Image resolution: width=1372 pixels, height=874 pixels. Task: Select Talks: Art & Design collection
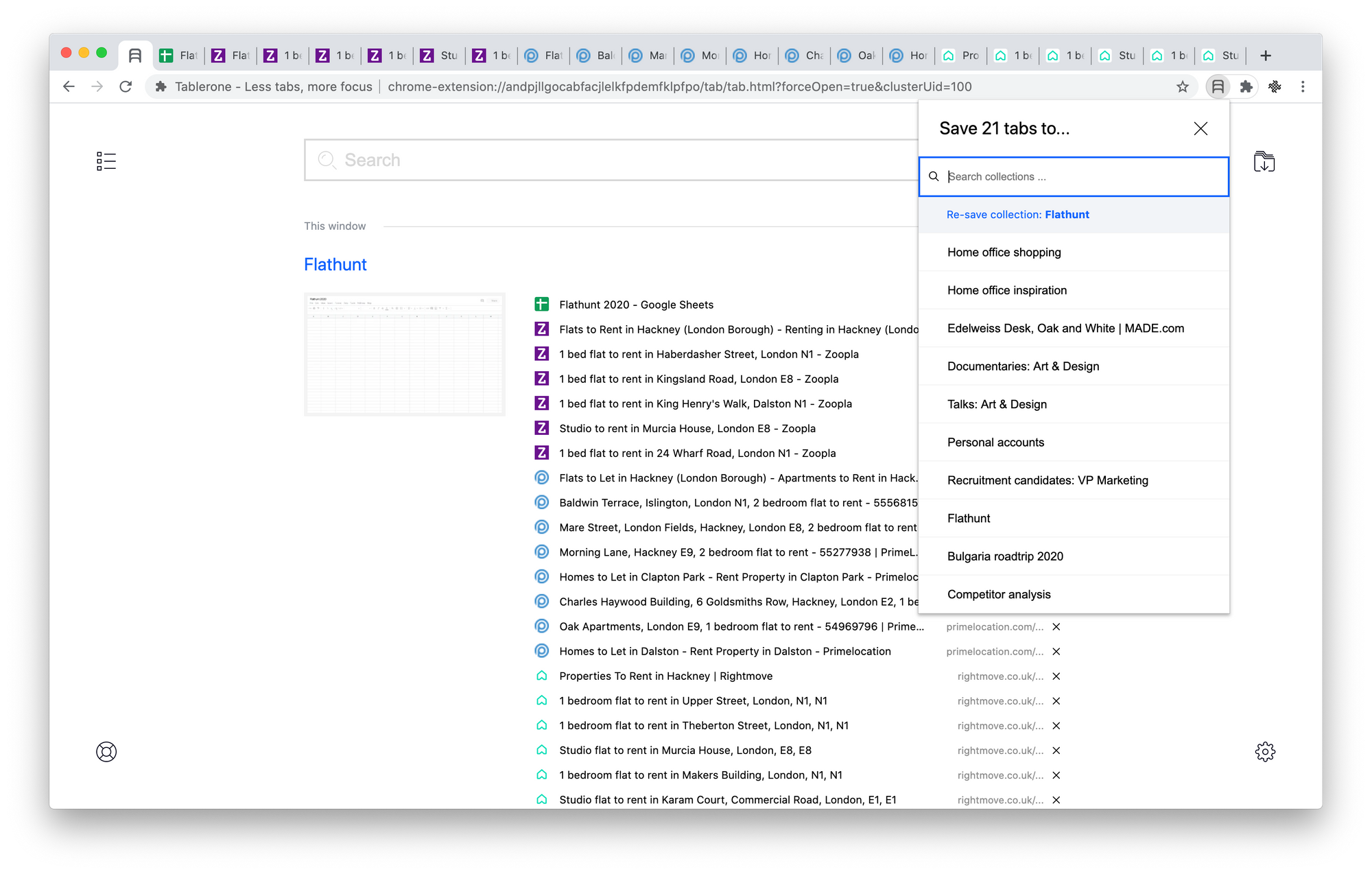[x=1074, y=404]
